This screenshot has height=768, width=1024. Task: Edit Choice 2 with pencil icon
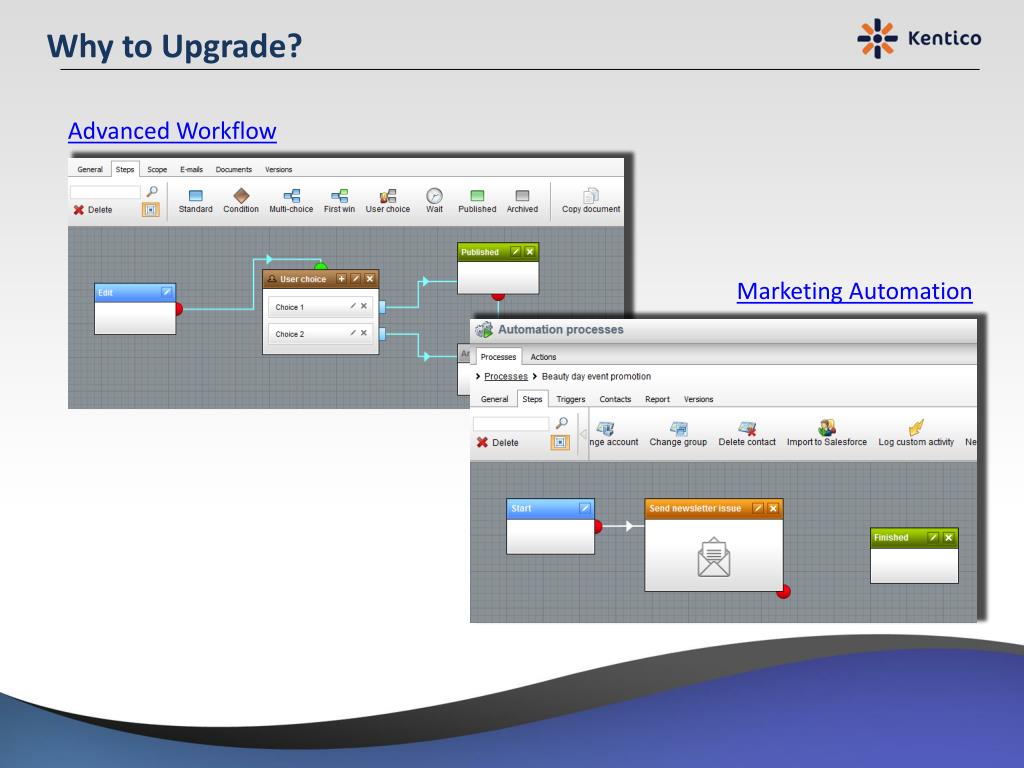[x=353, y=332]
